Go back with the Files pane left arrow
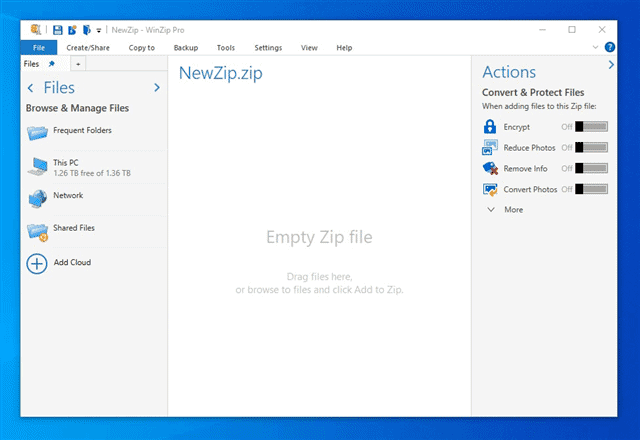 click(31, 88)
